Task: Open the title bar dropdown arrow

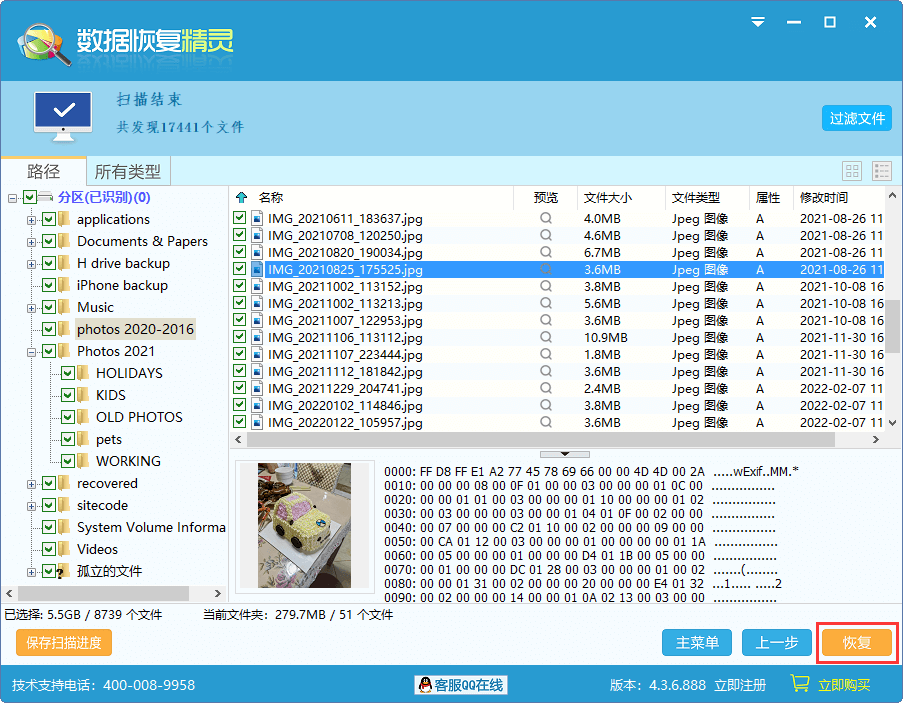Action: click(x=757, y=21)
